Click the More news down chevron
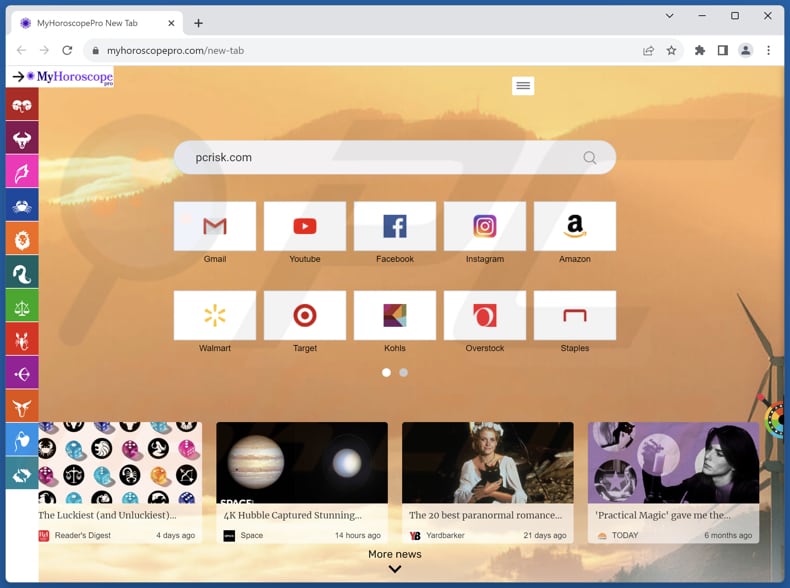The image size is (790, 588). [395, 569]
